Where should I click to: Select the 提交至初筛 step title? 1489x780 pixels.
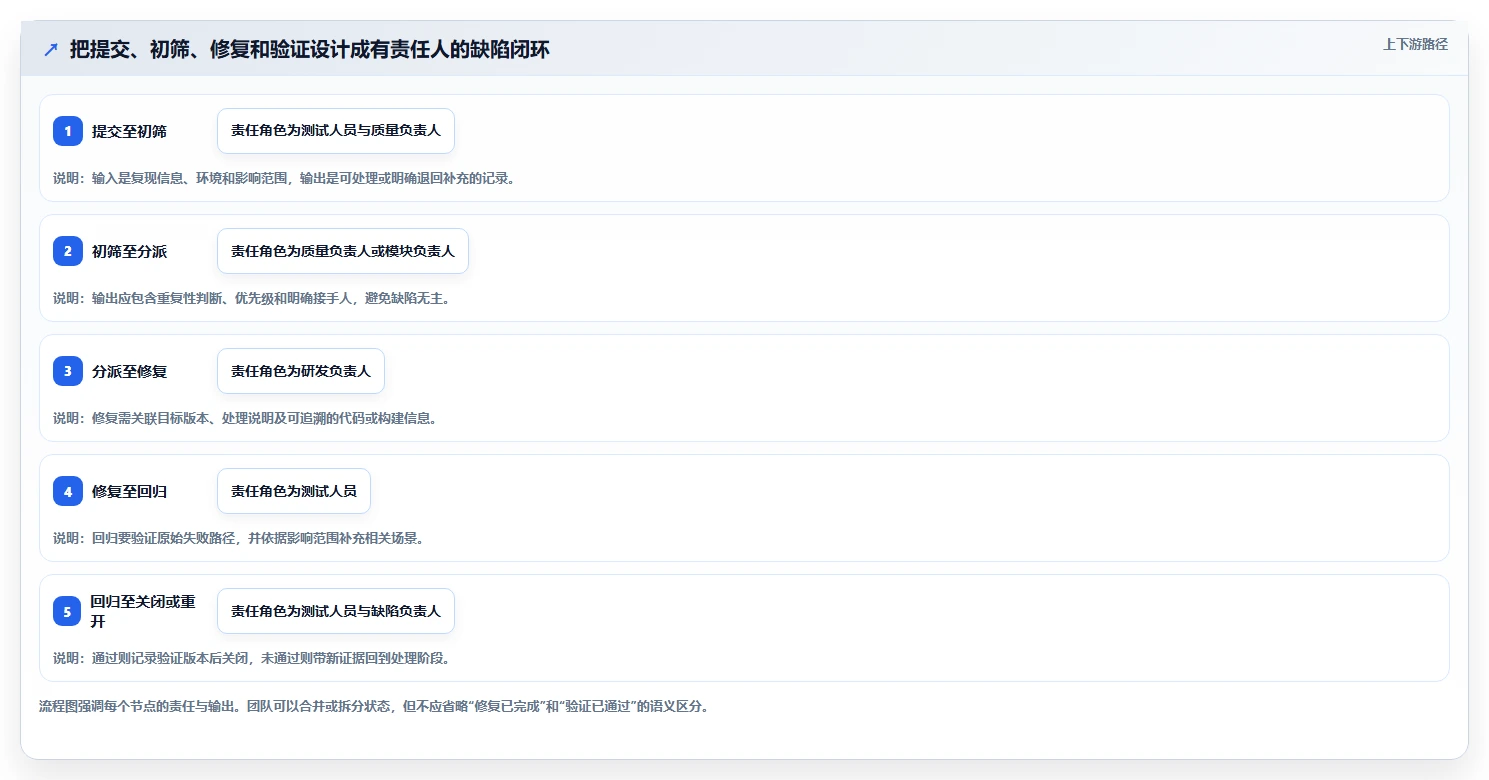tap(130, 131)
